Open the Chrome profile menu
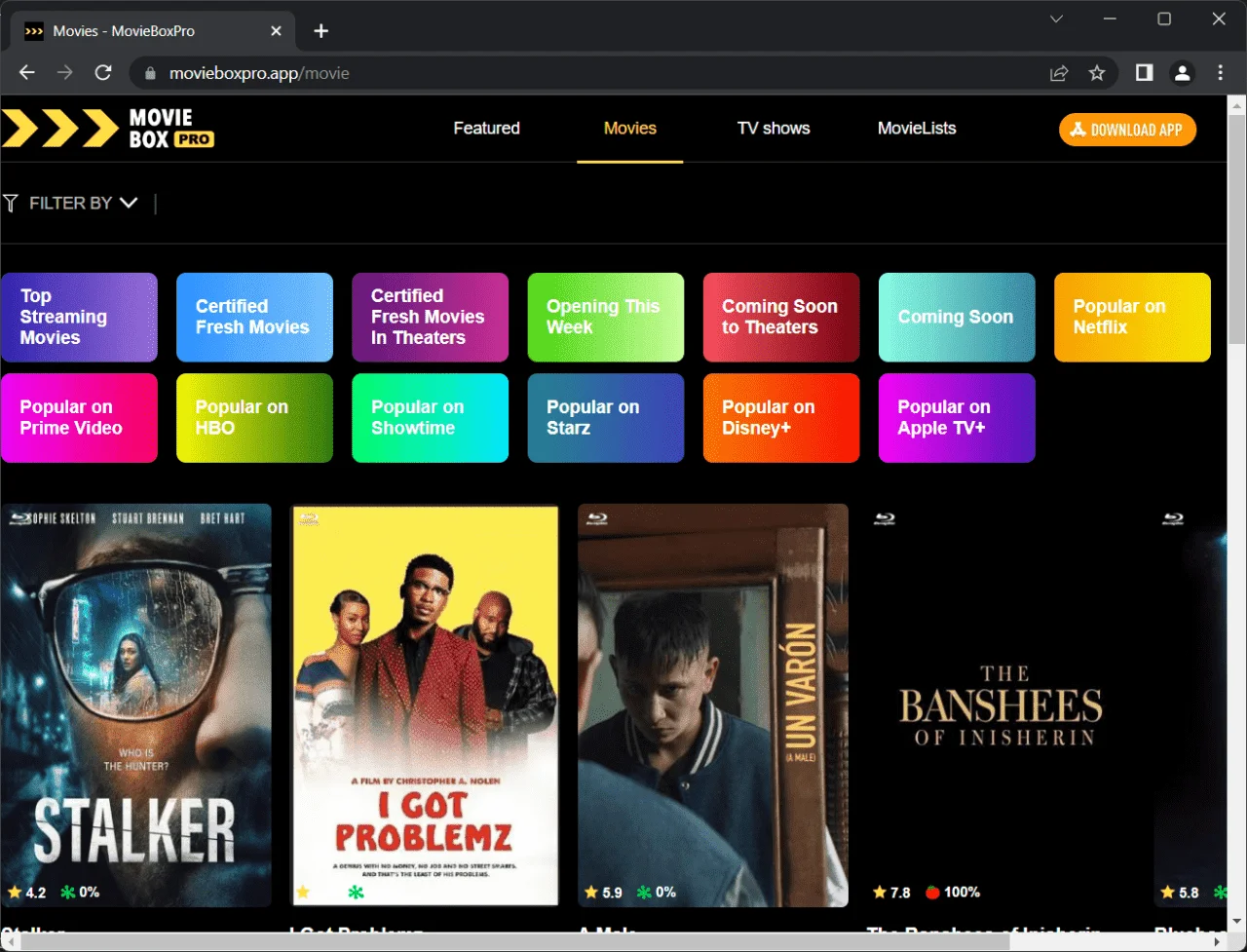This screenshot has height=952, width=1247. tap(1183, 73)
